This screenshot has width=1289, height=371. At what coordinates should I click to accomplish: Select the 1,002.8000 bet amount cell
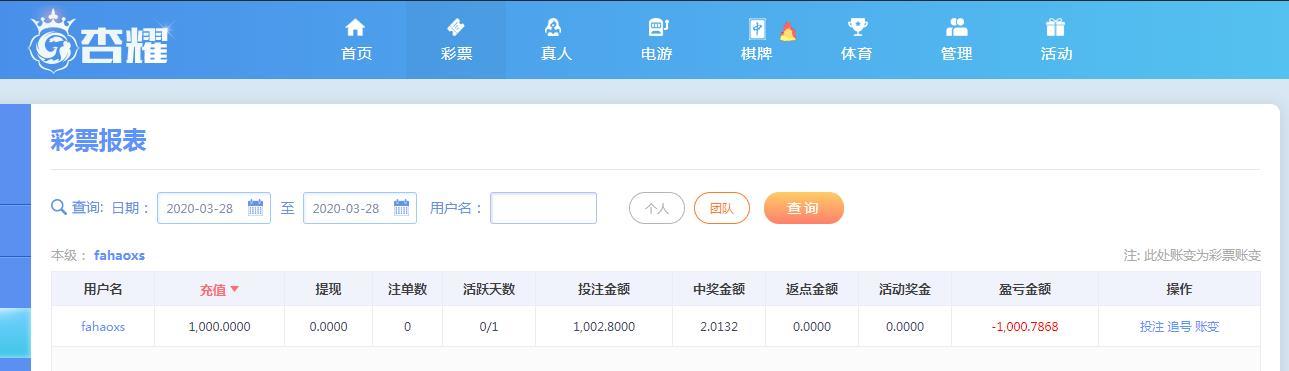click(604, 326)
